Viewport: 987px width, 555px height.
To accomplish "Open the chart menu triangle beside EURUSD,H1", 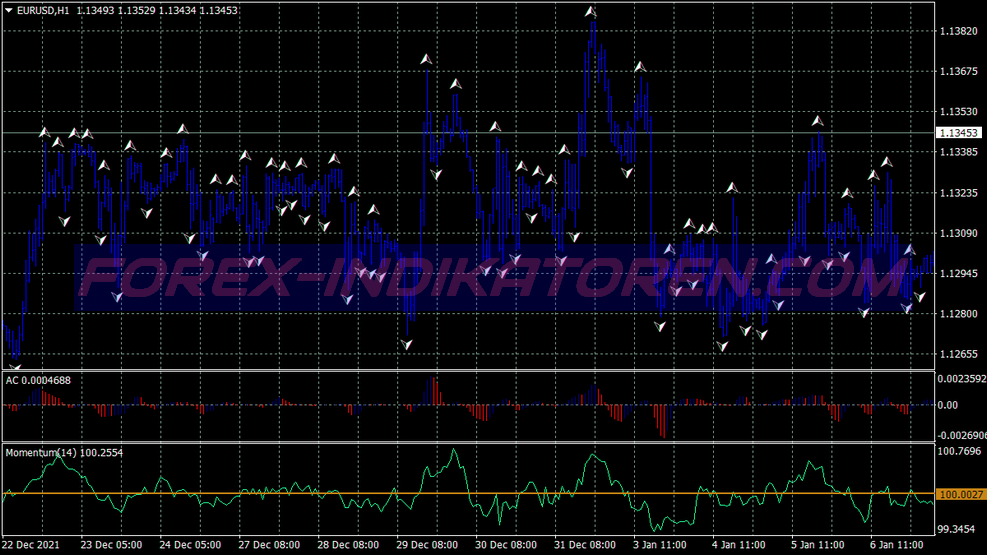I will point(8,11).
